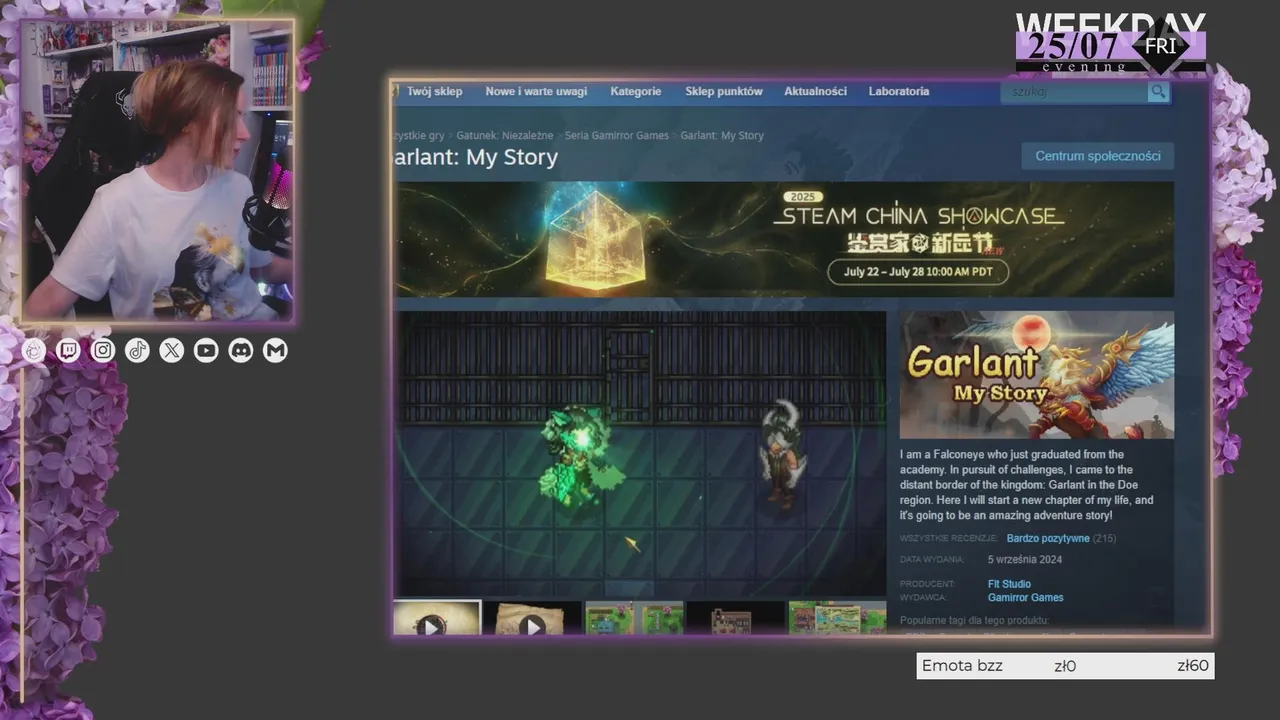Screen dimensions: 1280x720
Task: Open Nowe i warte uwagi menu
Action: tap(536, 91)
